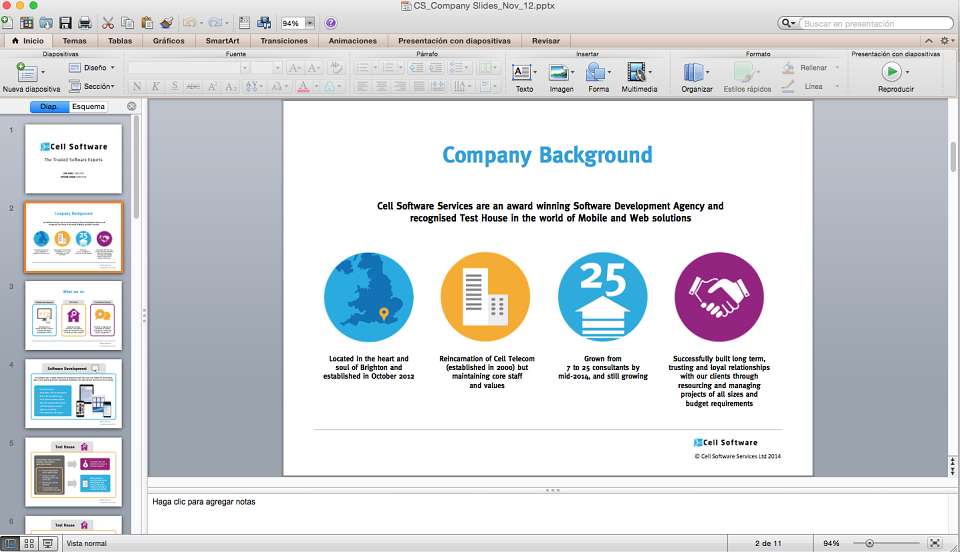960x552 pixels.
Task: Switch slide pane to Esquema view
Action: [x=88, y=106]
